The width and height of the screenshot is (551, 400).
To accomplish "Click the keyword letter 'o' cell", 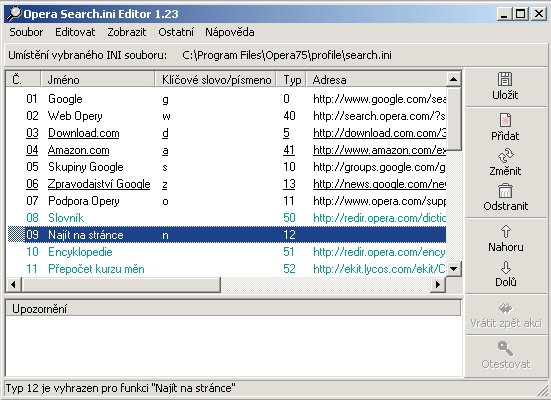I will 165,201.
